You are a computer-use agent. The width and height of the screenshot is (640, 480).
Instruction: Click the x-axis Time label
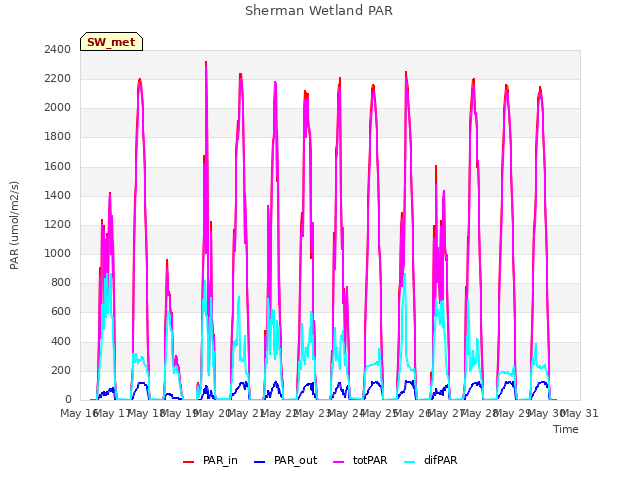click(566, 429)
